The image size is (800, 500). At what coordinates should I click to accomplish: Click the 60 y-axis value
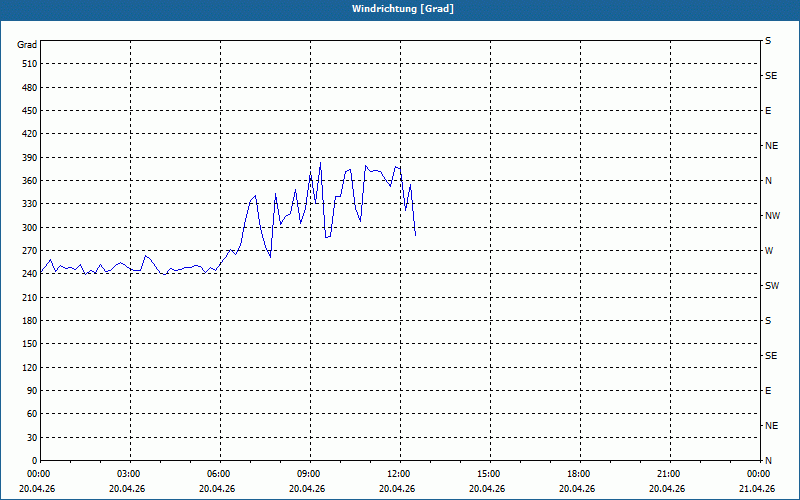click(x=32, y=414)
